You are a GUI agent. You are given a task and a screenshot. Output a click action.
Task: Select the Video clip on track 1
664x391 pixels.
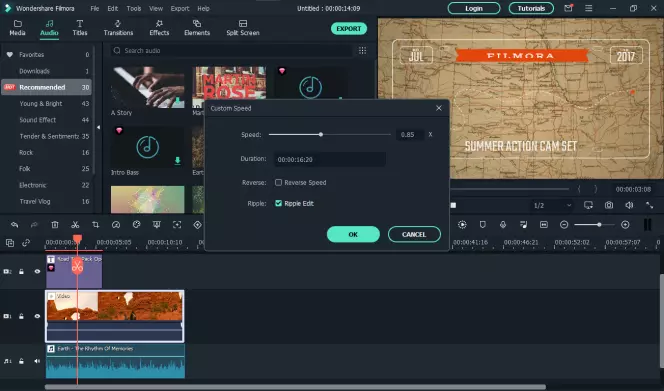115,316
